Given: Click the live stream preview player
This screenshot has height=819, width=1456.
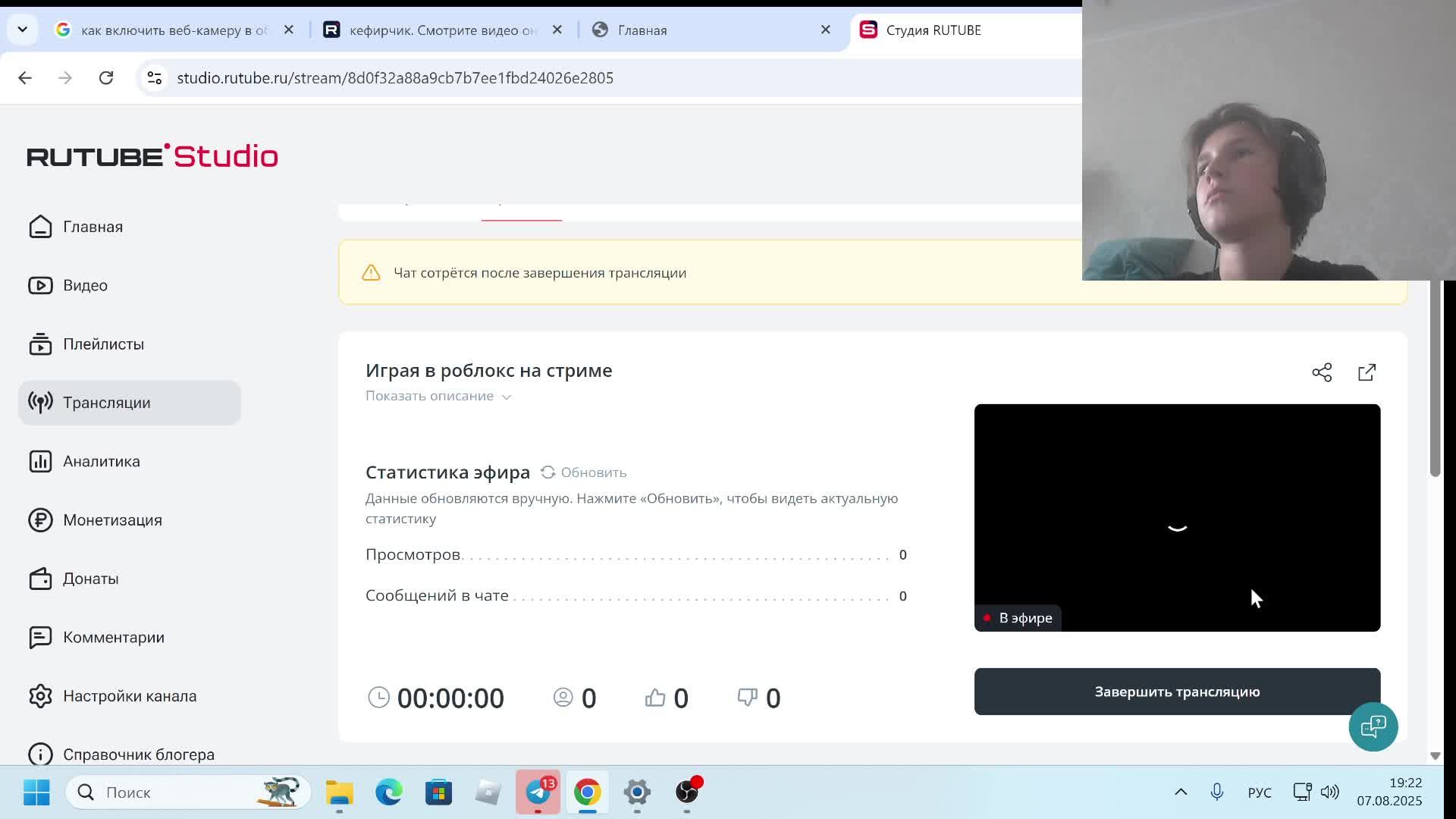Looking at the screenshot, I should click(1176, 517).
